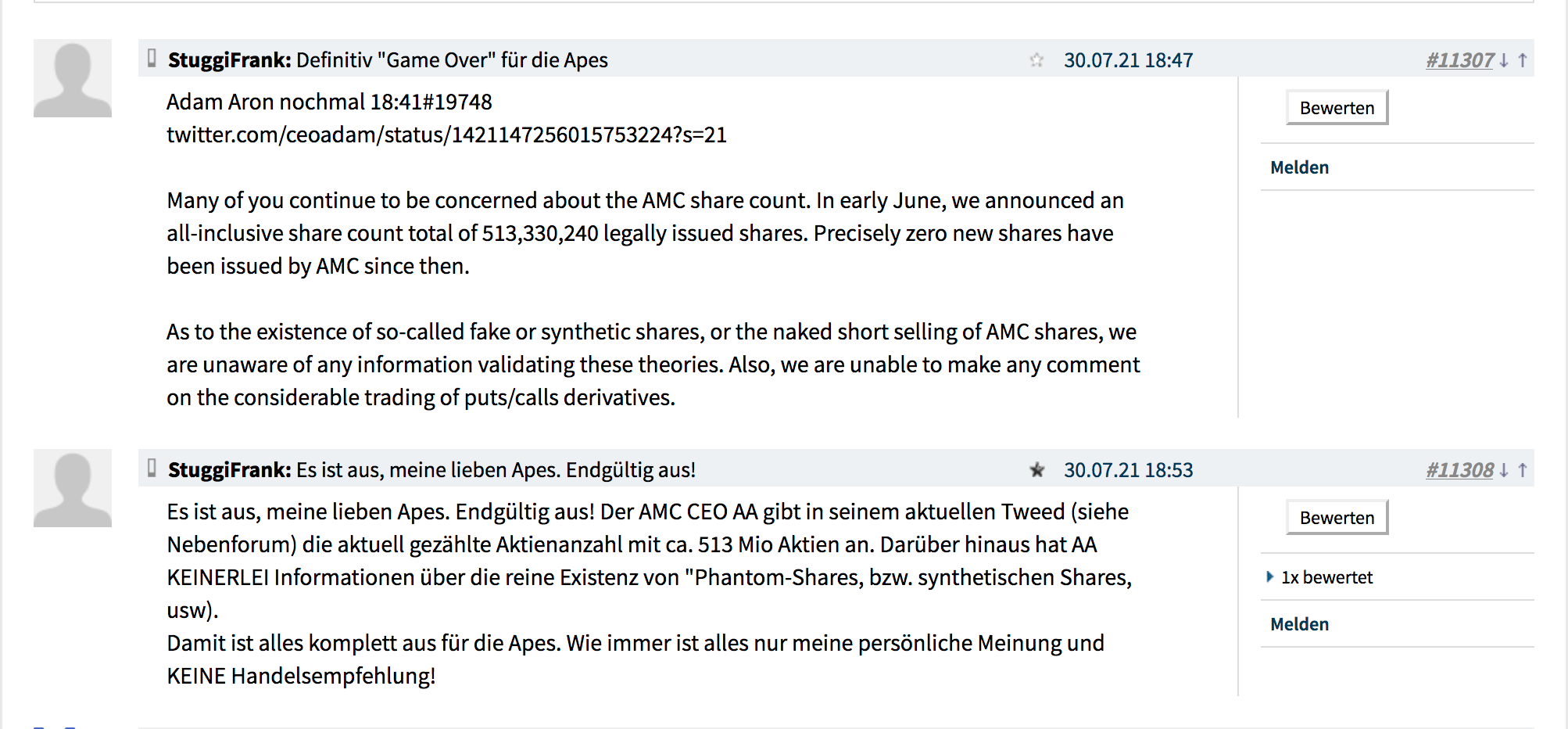Unstar post #11308 by clicking its filled star
Screen dimensions: 1568x729
1037,471
